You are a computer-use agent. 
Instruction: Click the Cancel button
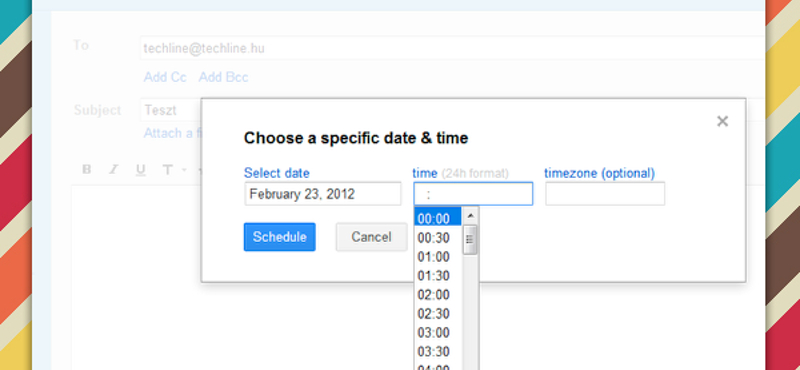coord(371,237)
